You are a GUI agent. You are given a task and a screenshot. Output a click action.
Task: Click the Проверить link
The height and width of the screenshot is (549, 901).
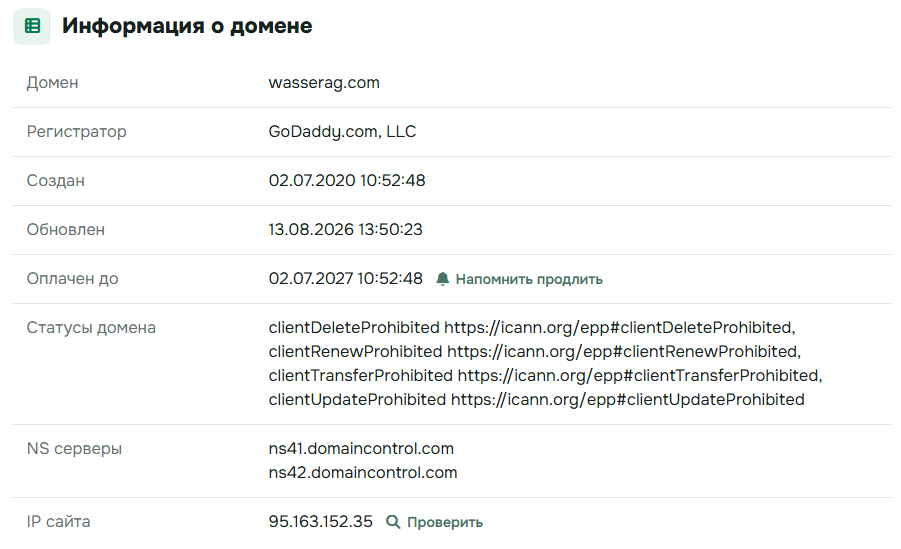pyautogui.click(x=445, y=522)
